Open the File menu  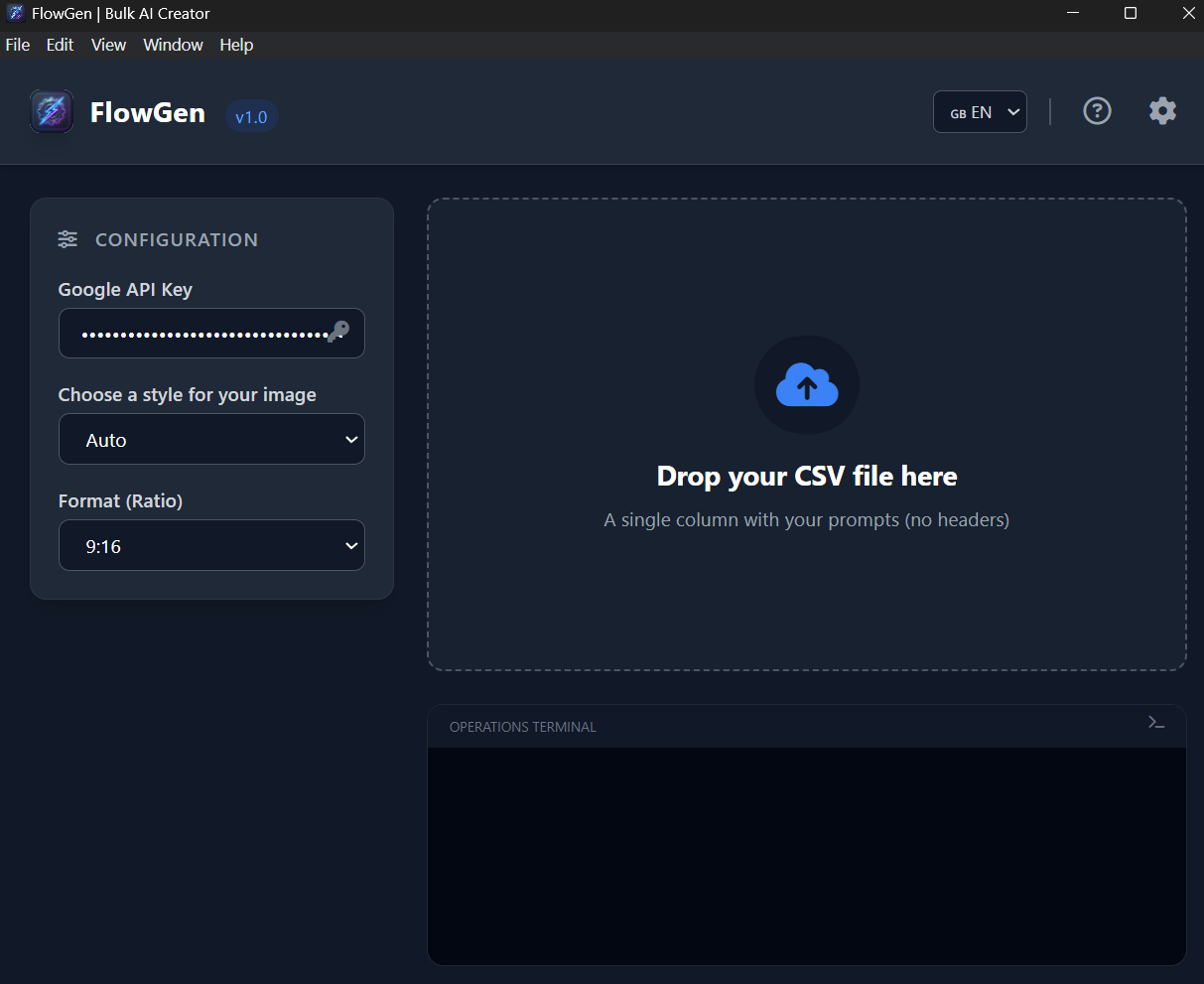click(x=18, y=45)
